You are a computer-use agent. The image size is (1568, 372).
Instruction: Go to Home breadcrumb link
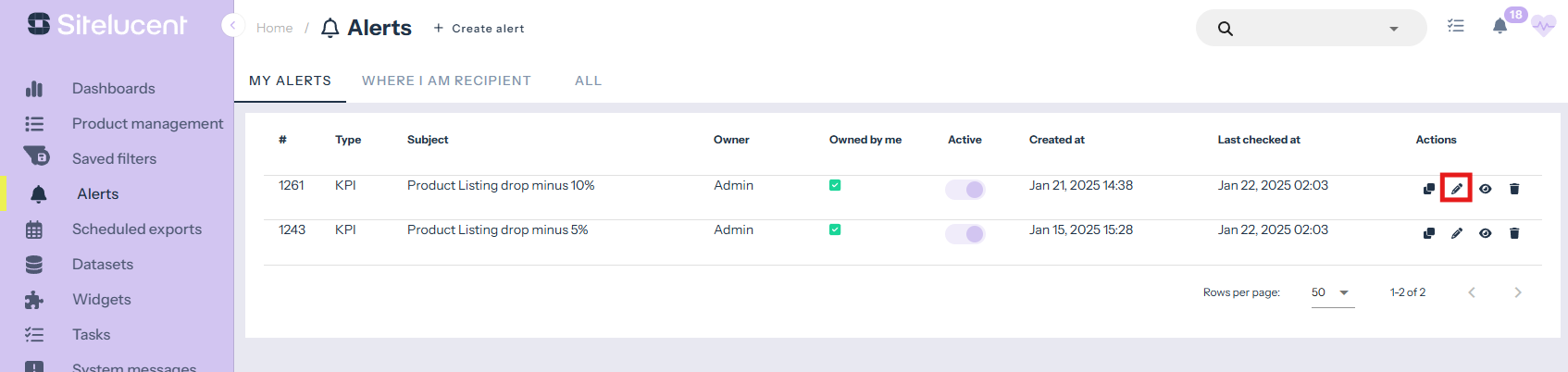point(274,29)
